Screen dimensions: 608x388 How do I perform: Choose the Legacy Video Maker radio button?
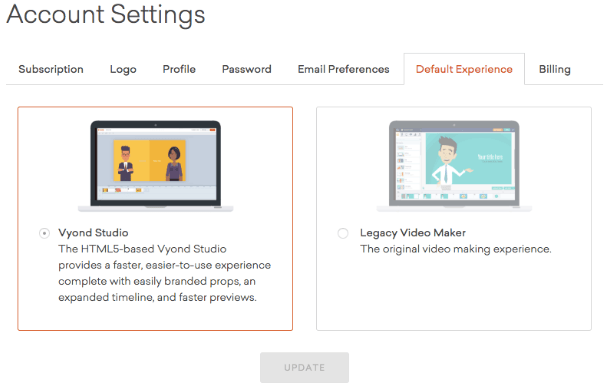tap(343, 233)
